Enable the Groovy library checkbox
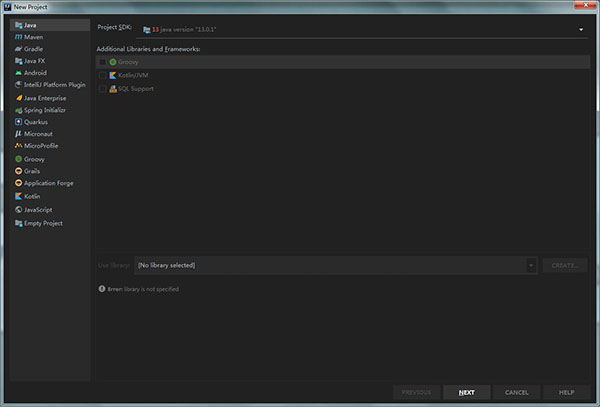This screenshot has height=407, width=600. pos(103,62)
